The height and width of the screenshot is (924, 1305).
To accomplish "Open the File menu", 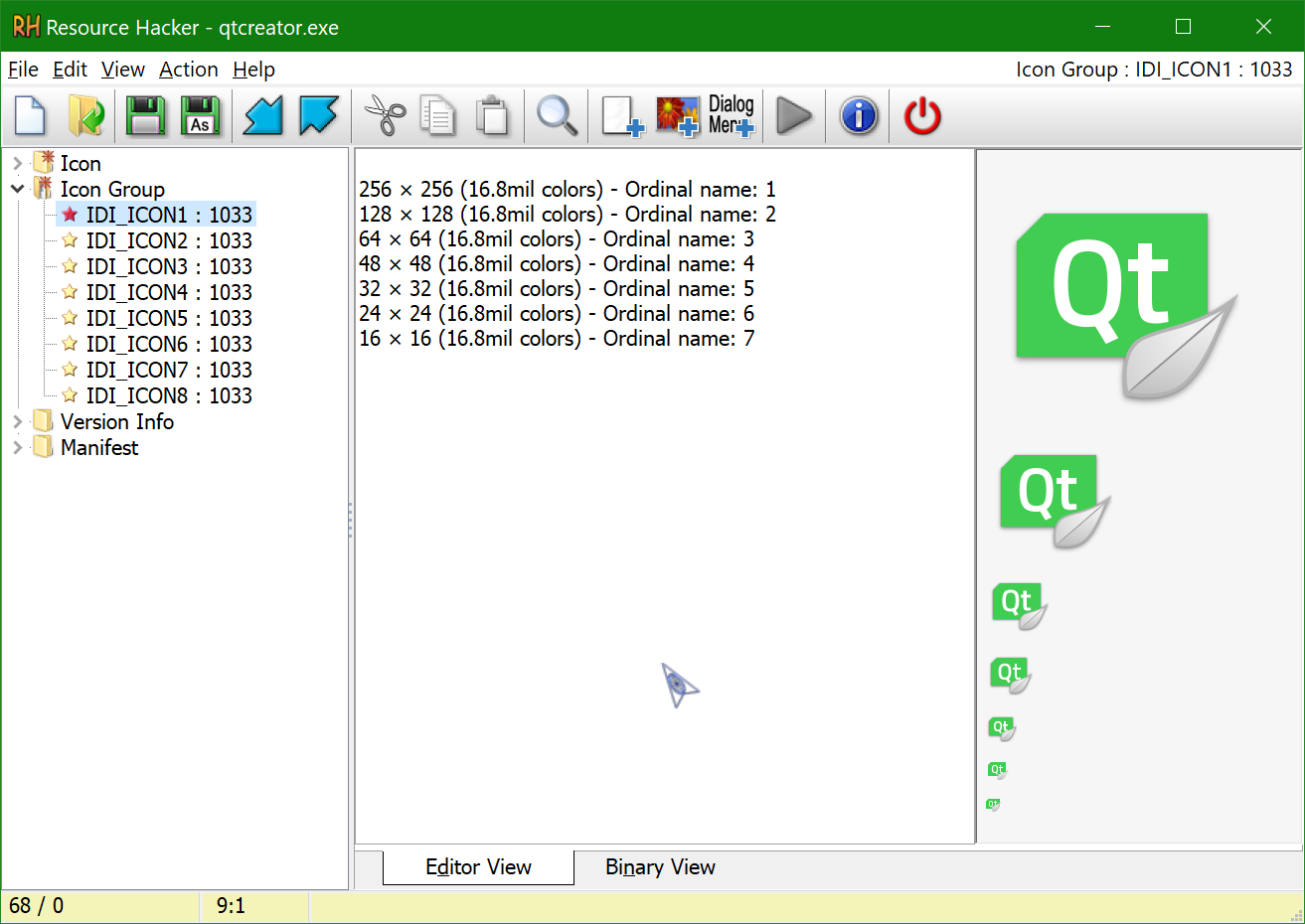I will pyautogui.click(x=23, y=70).
